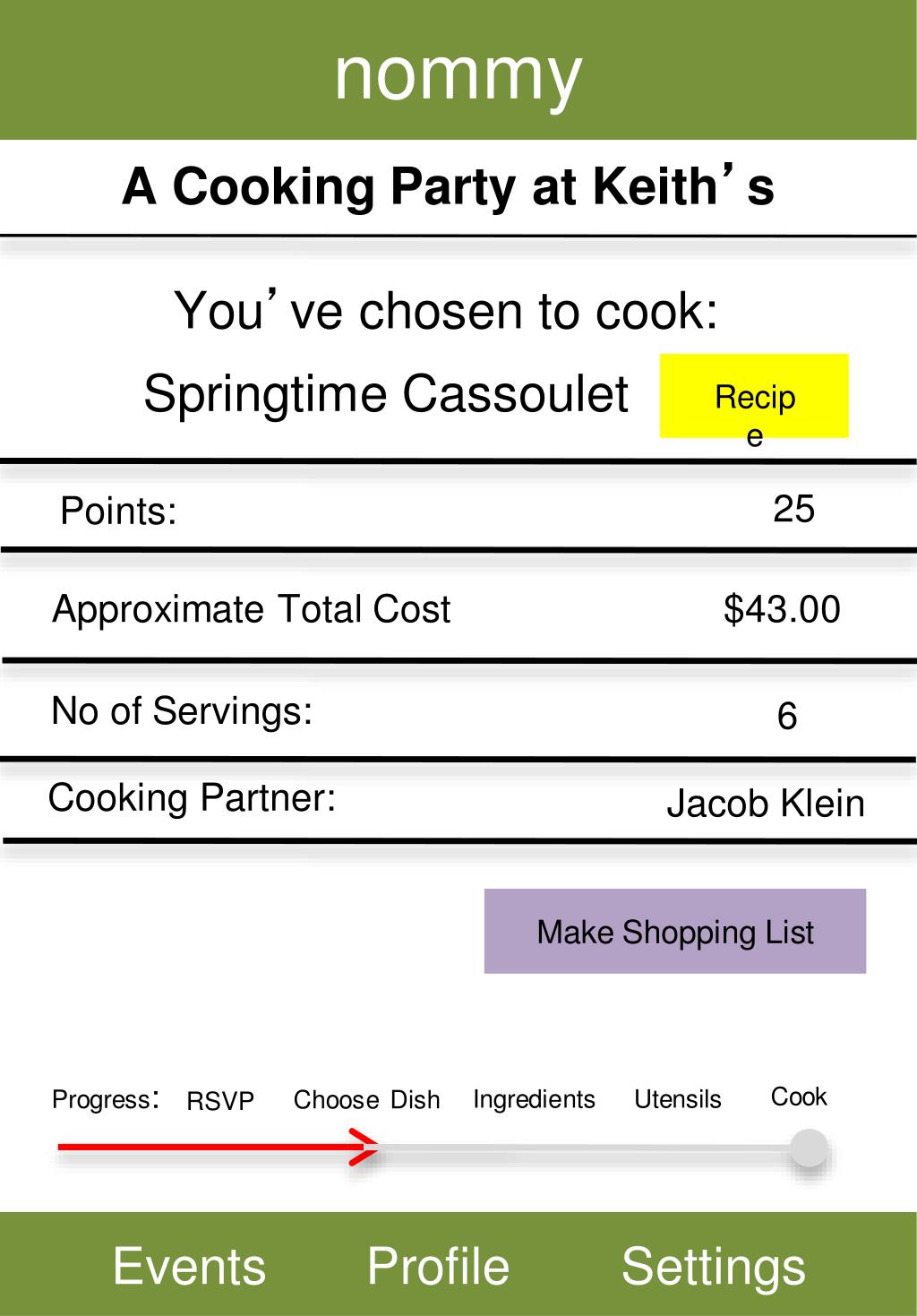
Task: Tap the Springtime Cassoulet dish name
Action: pos(386,393)
